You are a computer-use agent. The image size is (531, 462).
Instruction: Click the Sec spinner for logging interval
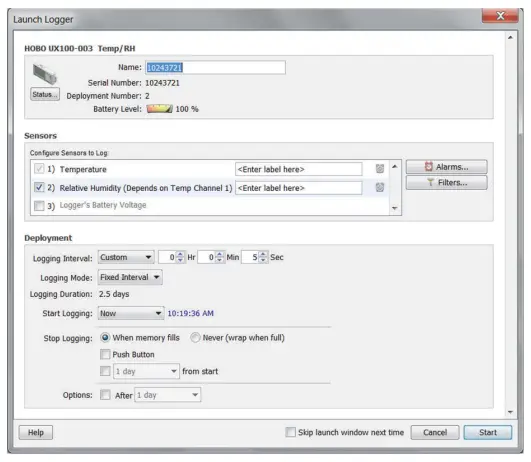263,257
